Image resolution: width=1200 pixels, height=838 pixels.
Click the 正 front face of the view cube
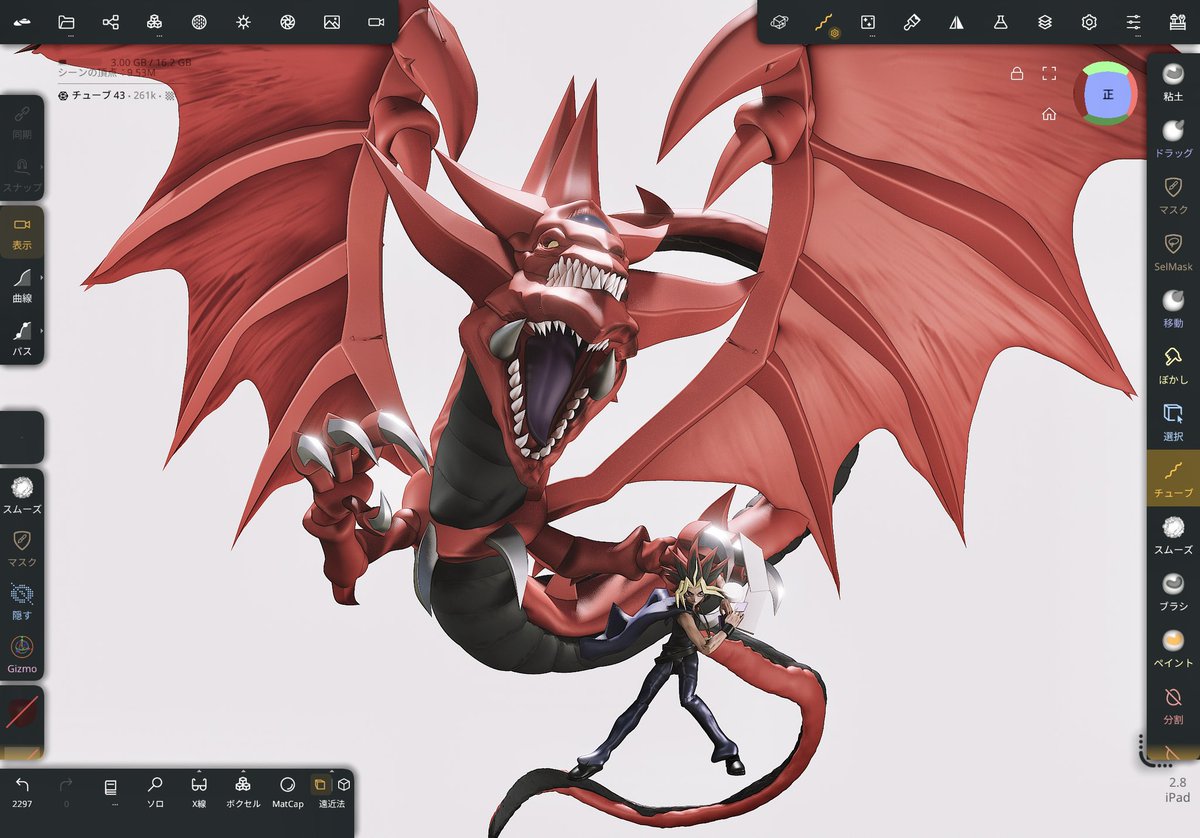(x=1107, y=94)
